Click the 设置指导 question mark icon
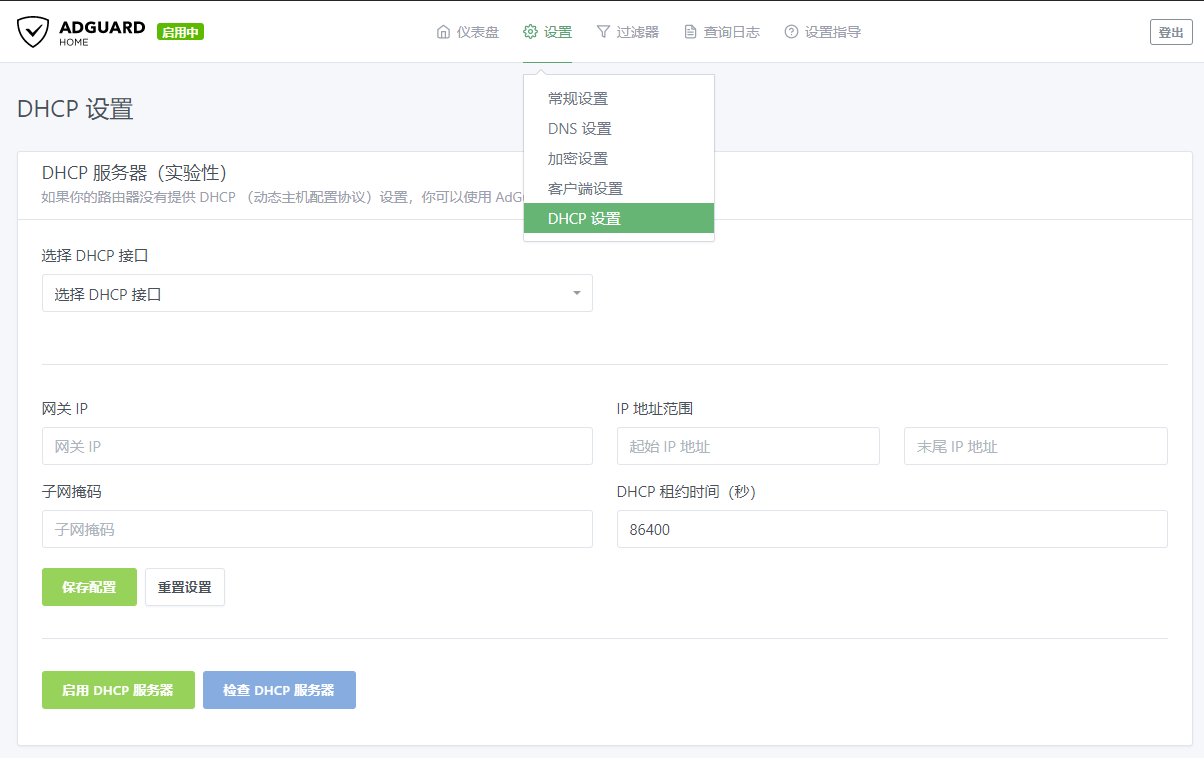This screenshot has width=1204, height=758. click(790, 31)
